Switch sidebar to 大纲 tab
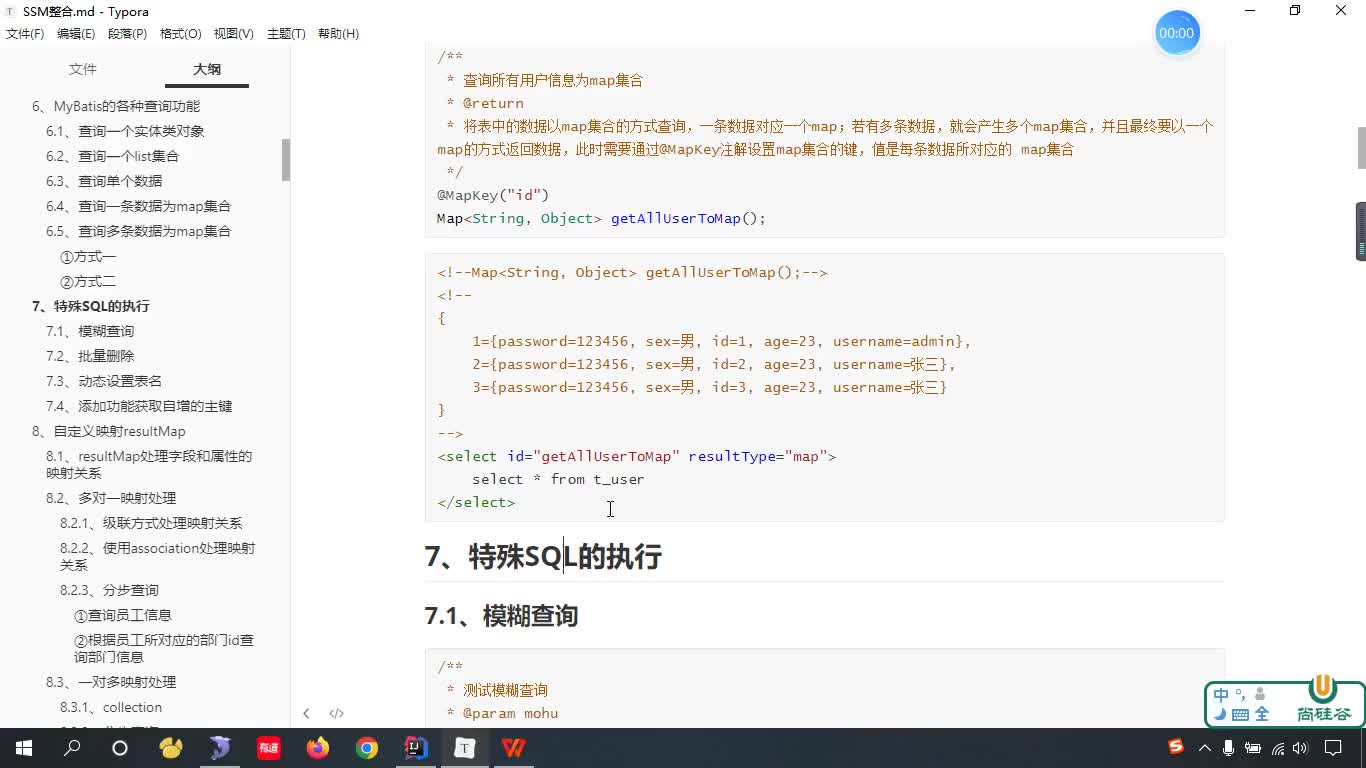The image size is (1366, 768). [x=207, y=69]
